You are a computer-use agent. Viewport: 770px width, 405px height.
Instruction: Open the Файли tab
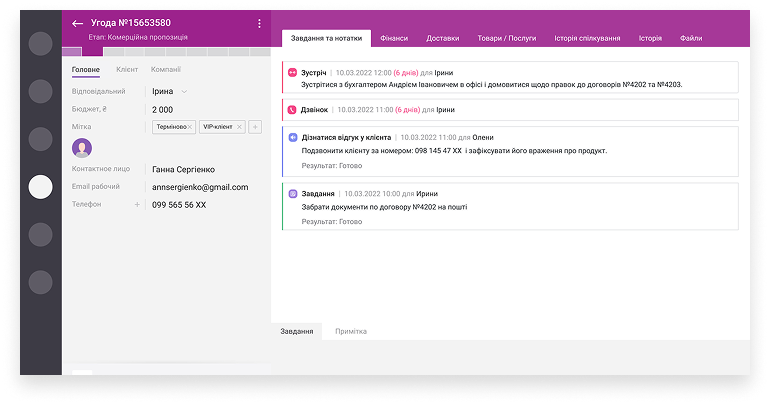pyautogui.click(x=691, y=38)
